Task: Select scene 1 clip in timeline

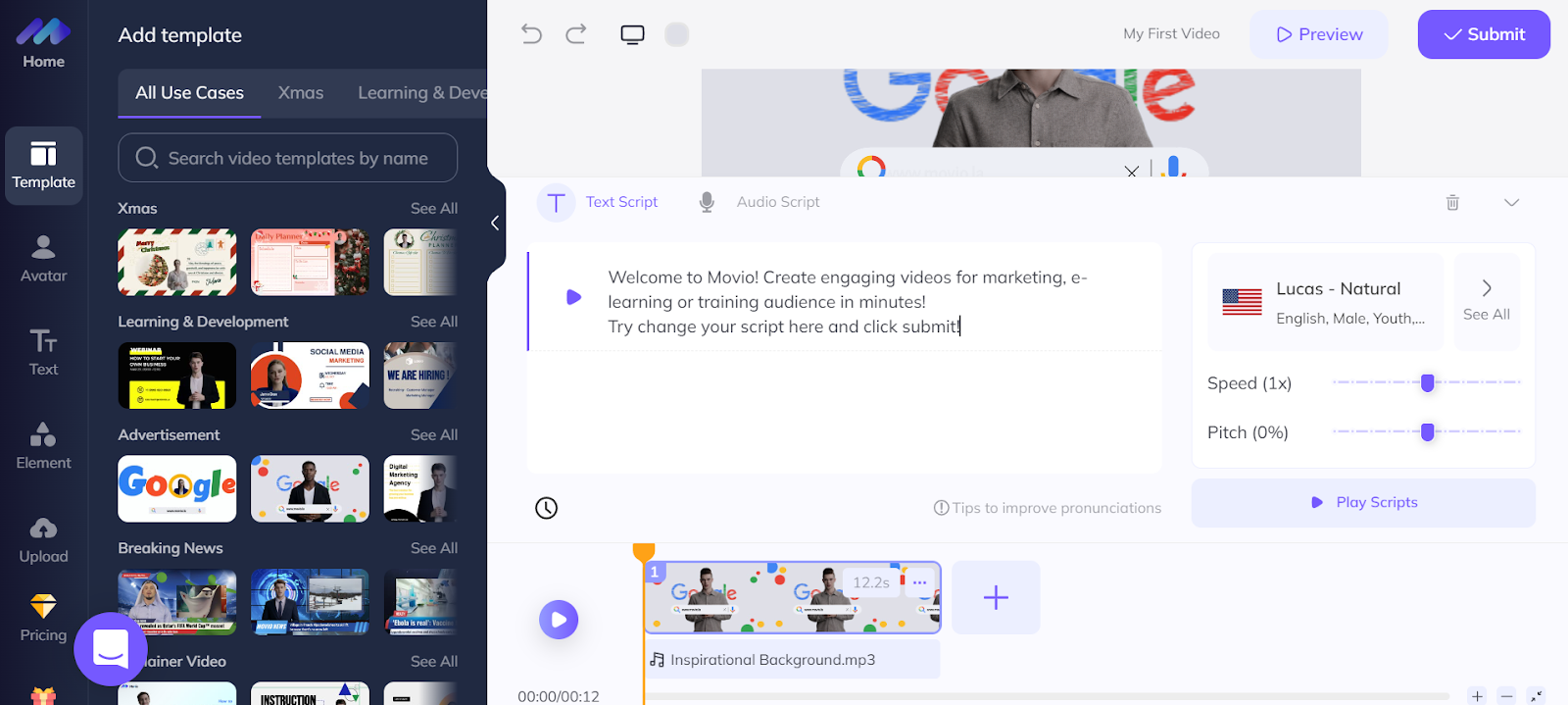Action: click(x=792, y=597)
